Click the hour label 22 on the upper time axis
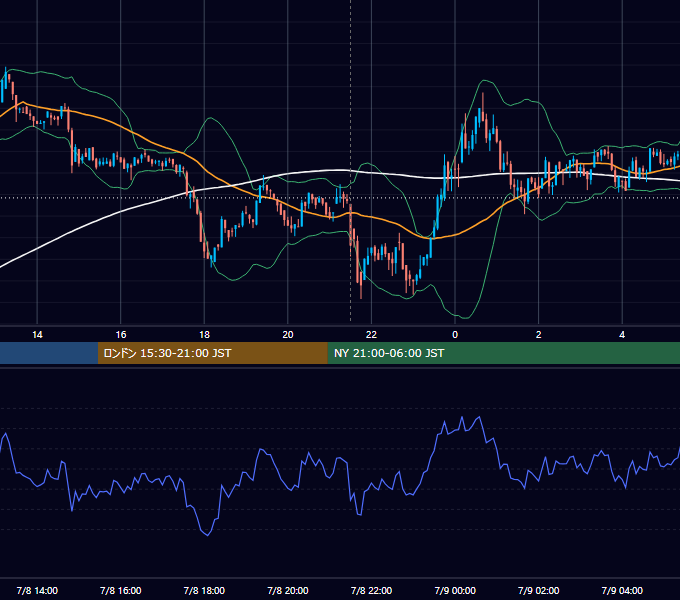Image resolution: width=680 pixels, height=600 pixels. [371, 335]
